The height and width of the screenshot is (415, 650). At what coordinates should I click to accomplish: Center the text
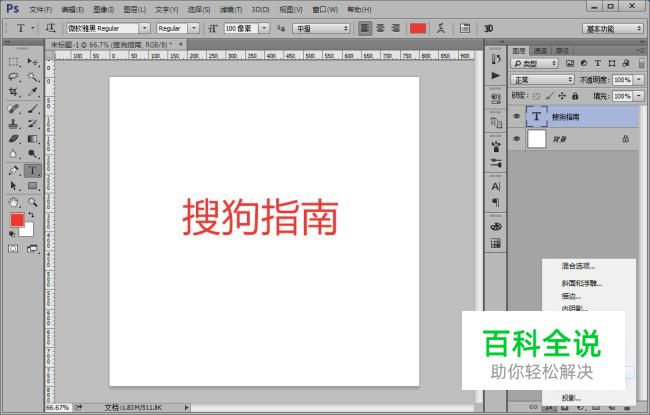pos(381,28)
